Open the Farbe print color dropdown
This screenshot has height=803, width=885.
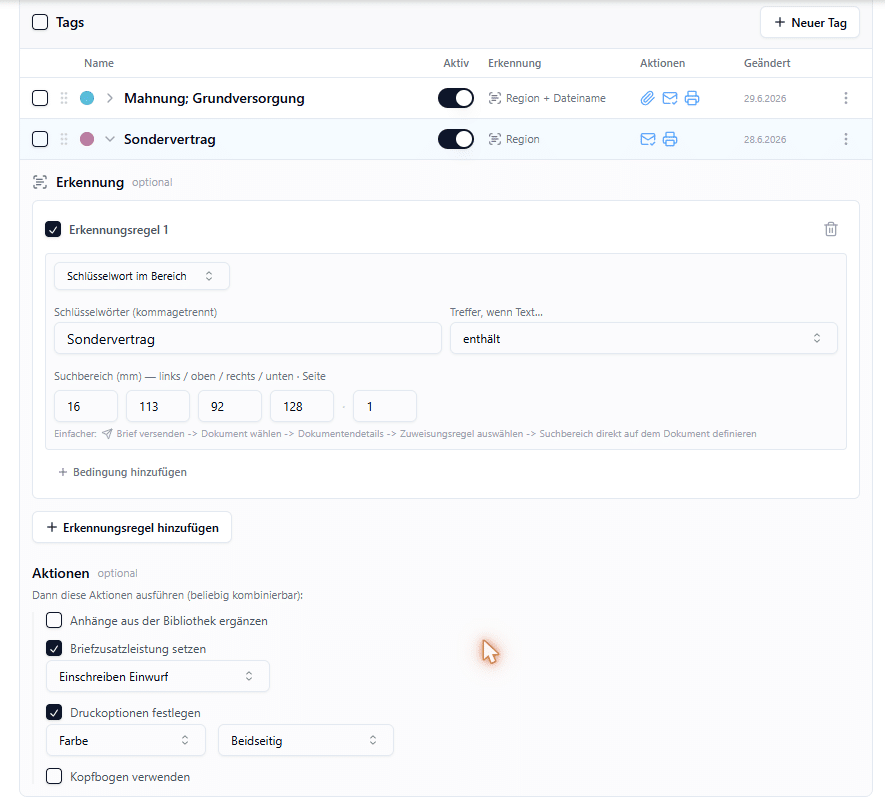click(125, 740)
